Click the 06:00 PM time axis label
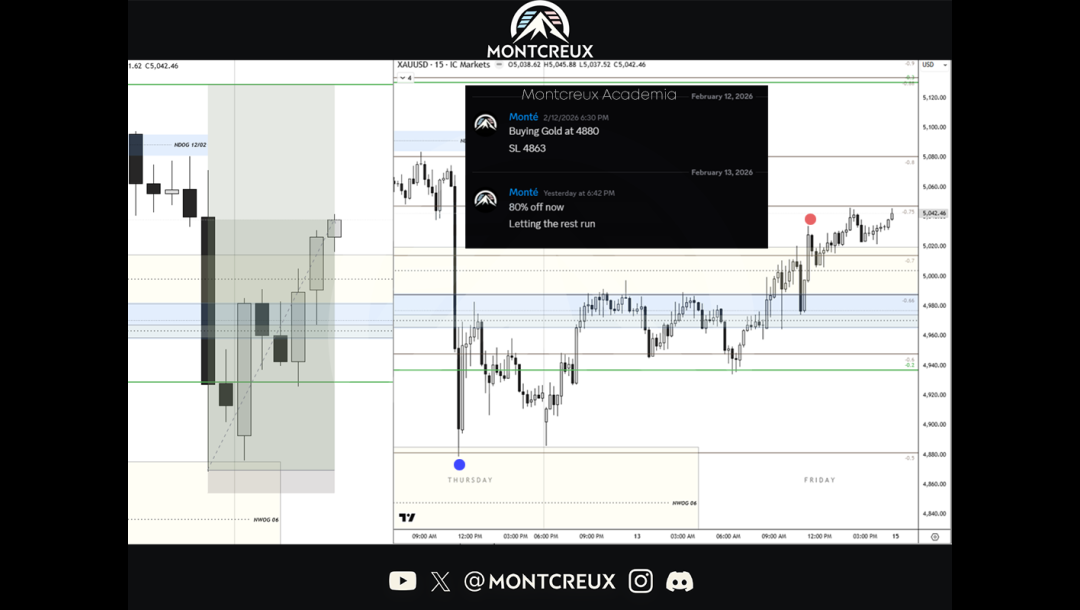Screen dimensions: 1080x610 [546, 536]
